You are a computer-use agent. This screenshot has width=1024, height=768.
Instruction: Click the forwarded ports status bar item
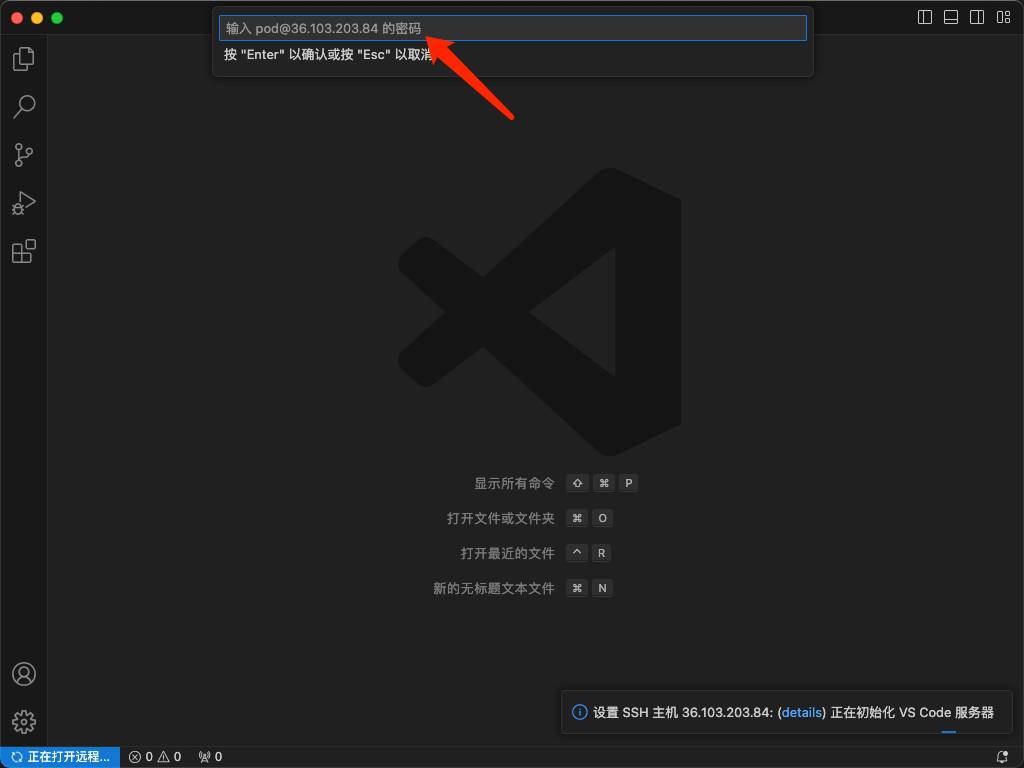(x=210, y=757)
